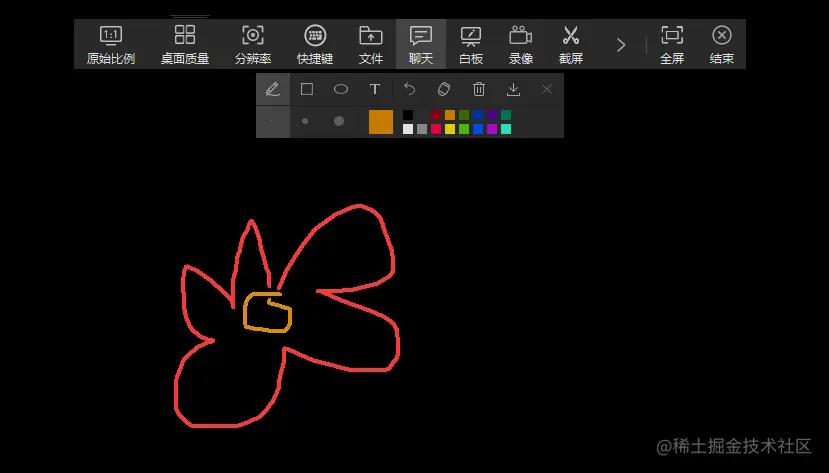Enter fullscreen (全屏) mode
This screenshot has width=829, height=473.
click(x=672, y=44)
